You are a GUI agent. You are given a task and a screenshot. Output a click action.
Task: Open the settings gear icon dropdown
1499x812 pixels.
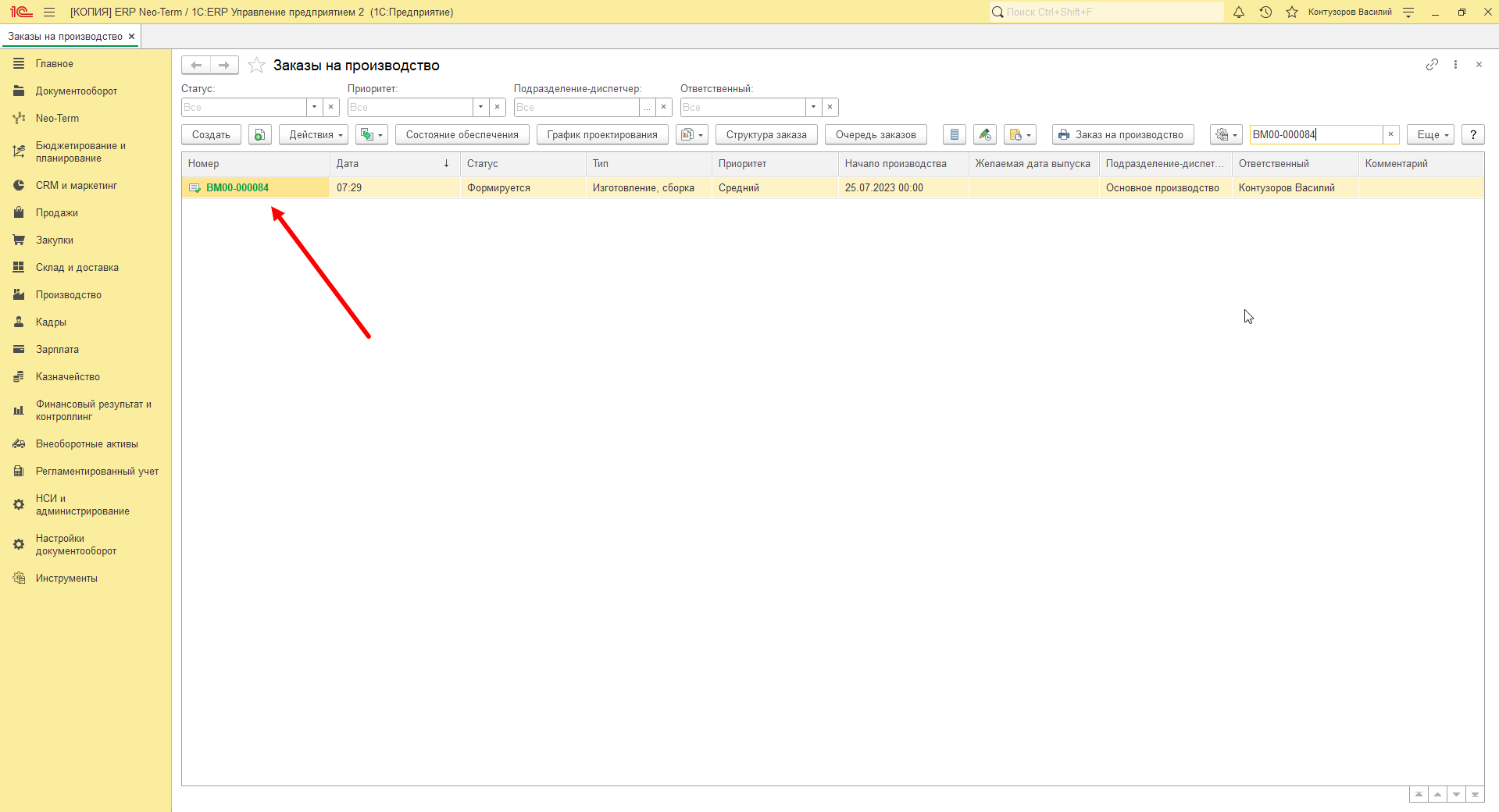tap(1226, 134)
